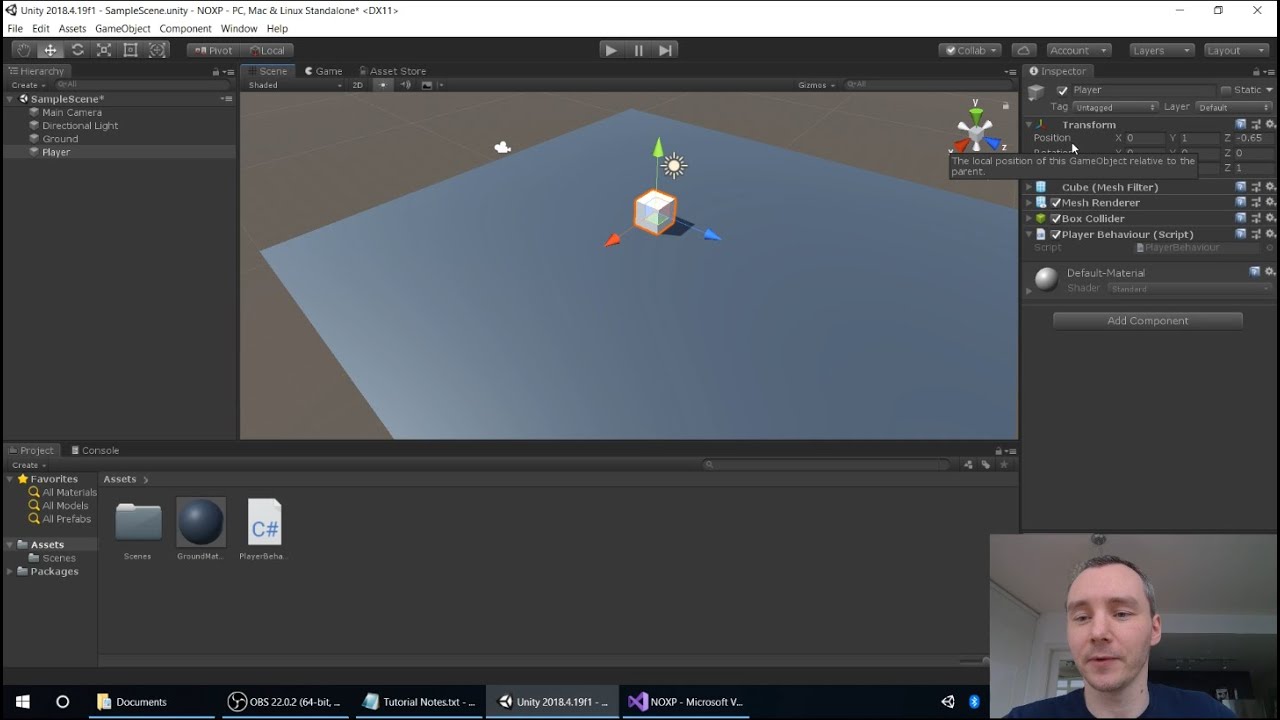
Task: Click the Step frame button
Action: (x=665, y=50)
